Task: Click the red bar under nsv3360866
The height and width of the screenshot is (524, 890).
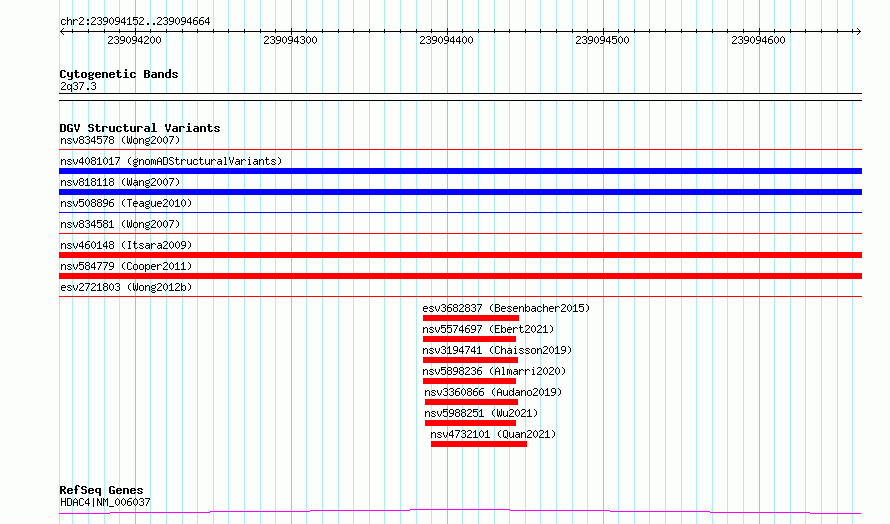Action: tap(471, 402)
